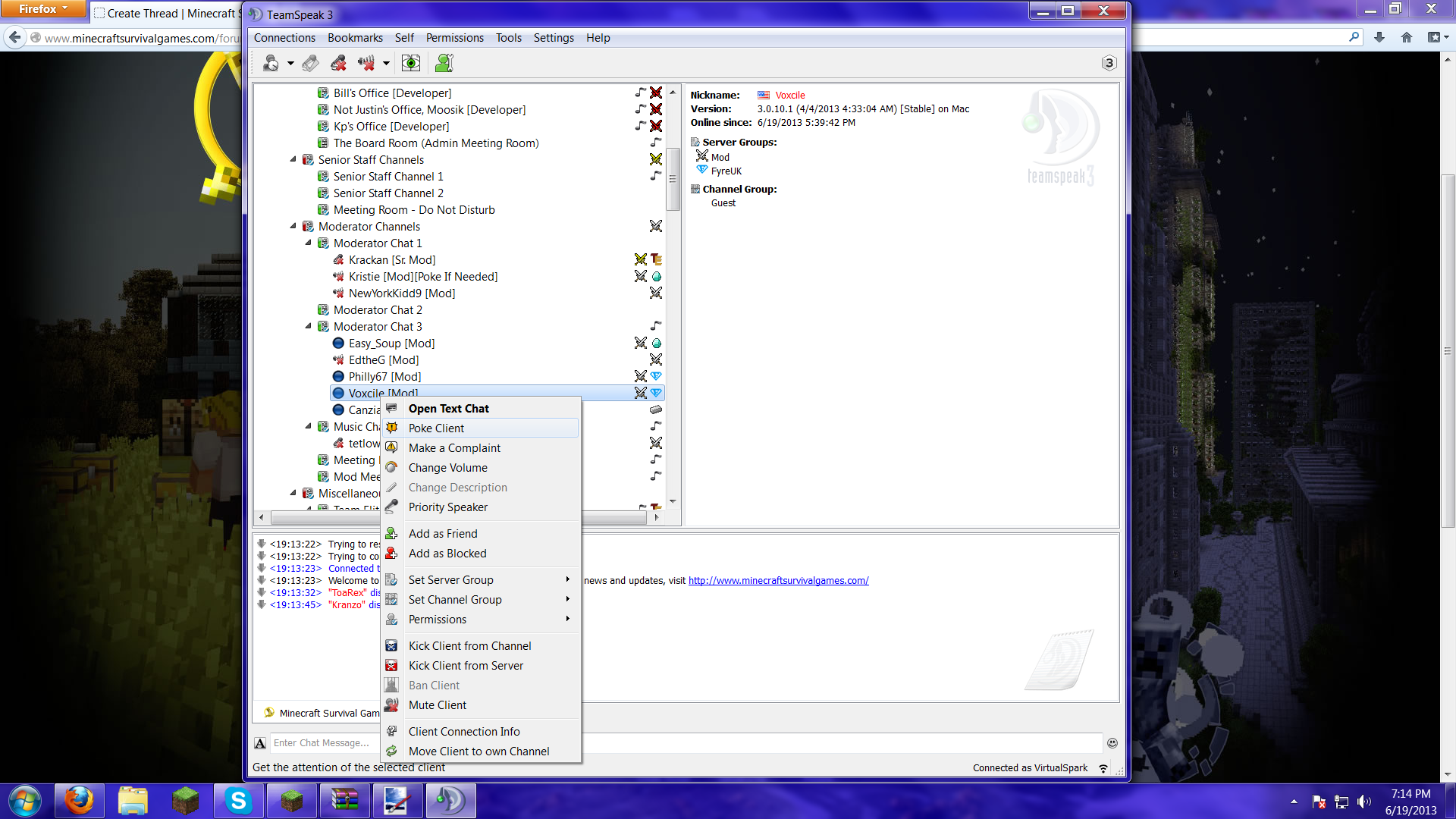Click the Voxcile nickname in info panel

coord(790,96)
